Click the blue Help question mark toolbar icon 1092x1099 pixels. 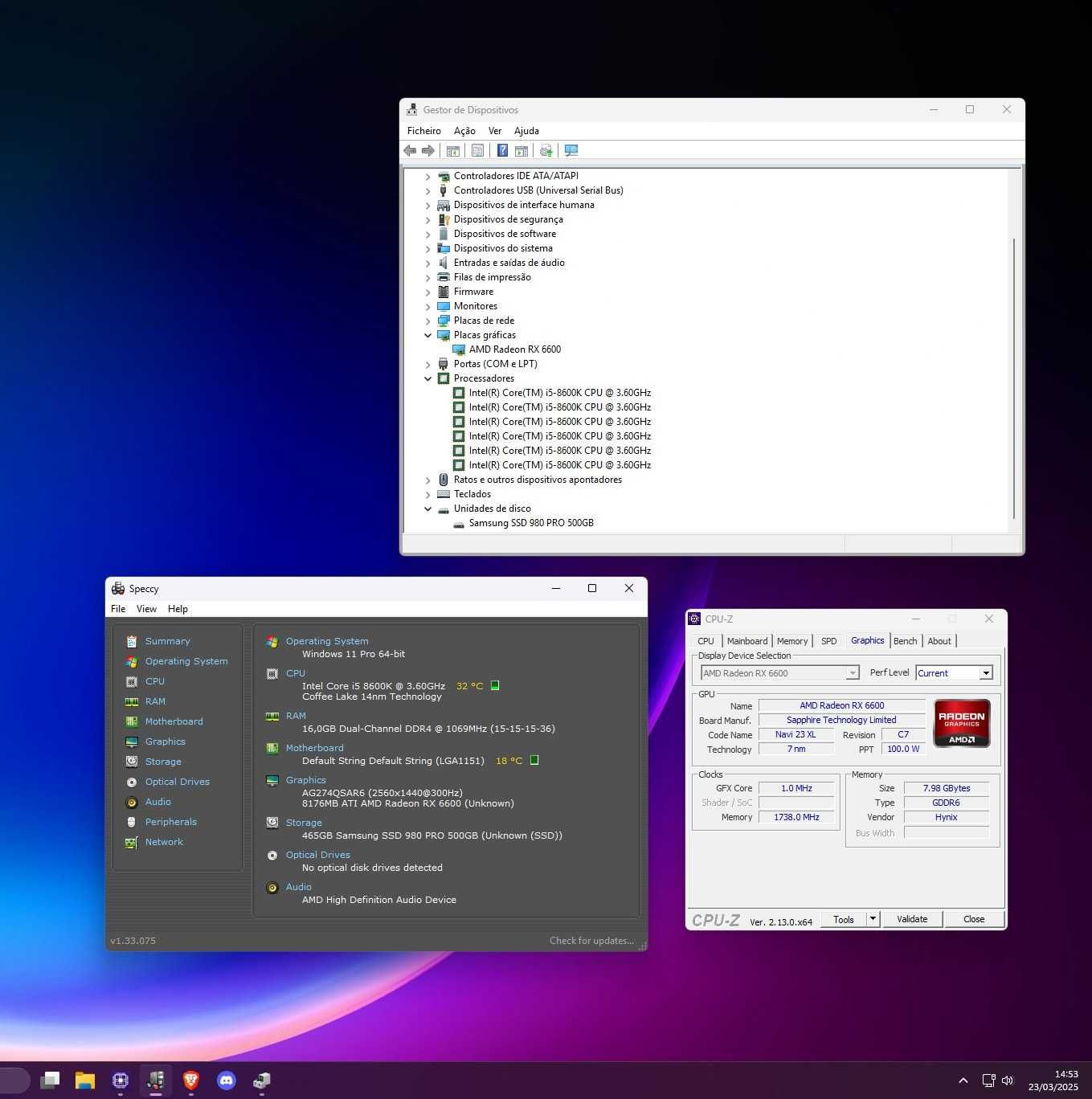502,150
